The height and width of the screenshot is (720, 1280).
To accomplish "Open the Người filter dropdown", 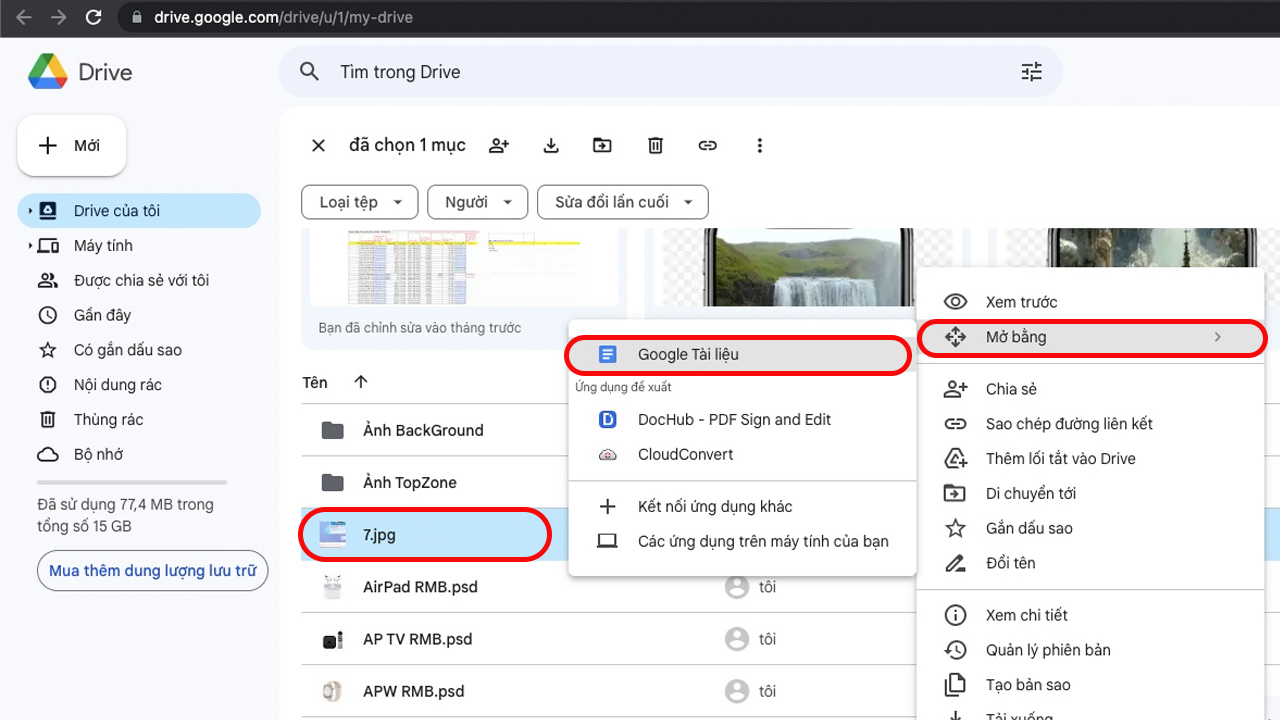I will (x=477, y=202).
